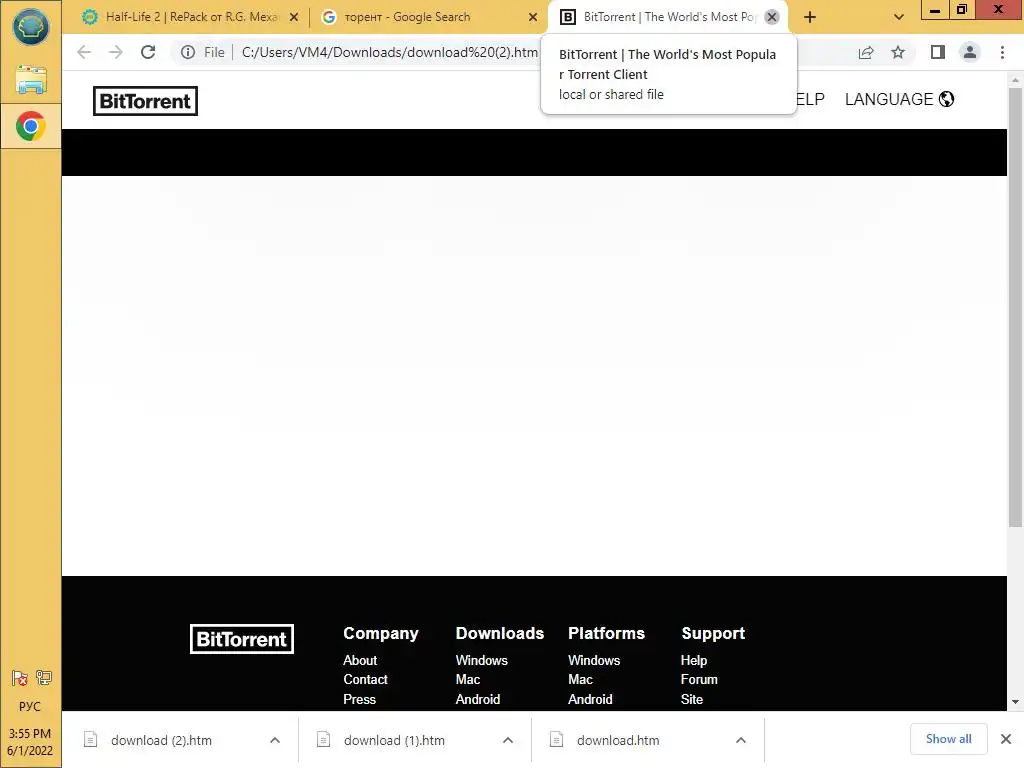The width and height of the screenshot is (1024, 768).
Task: Expand the tab search chevron
Action: pyautogui.click(x=899, y=18)
